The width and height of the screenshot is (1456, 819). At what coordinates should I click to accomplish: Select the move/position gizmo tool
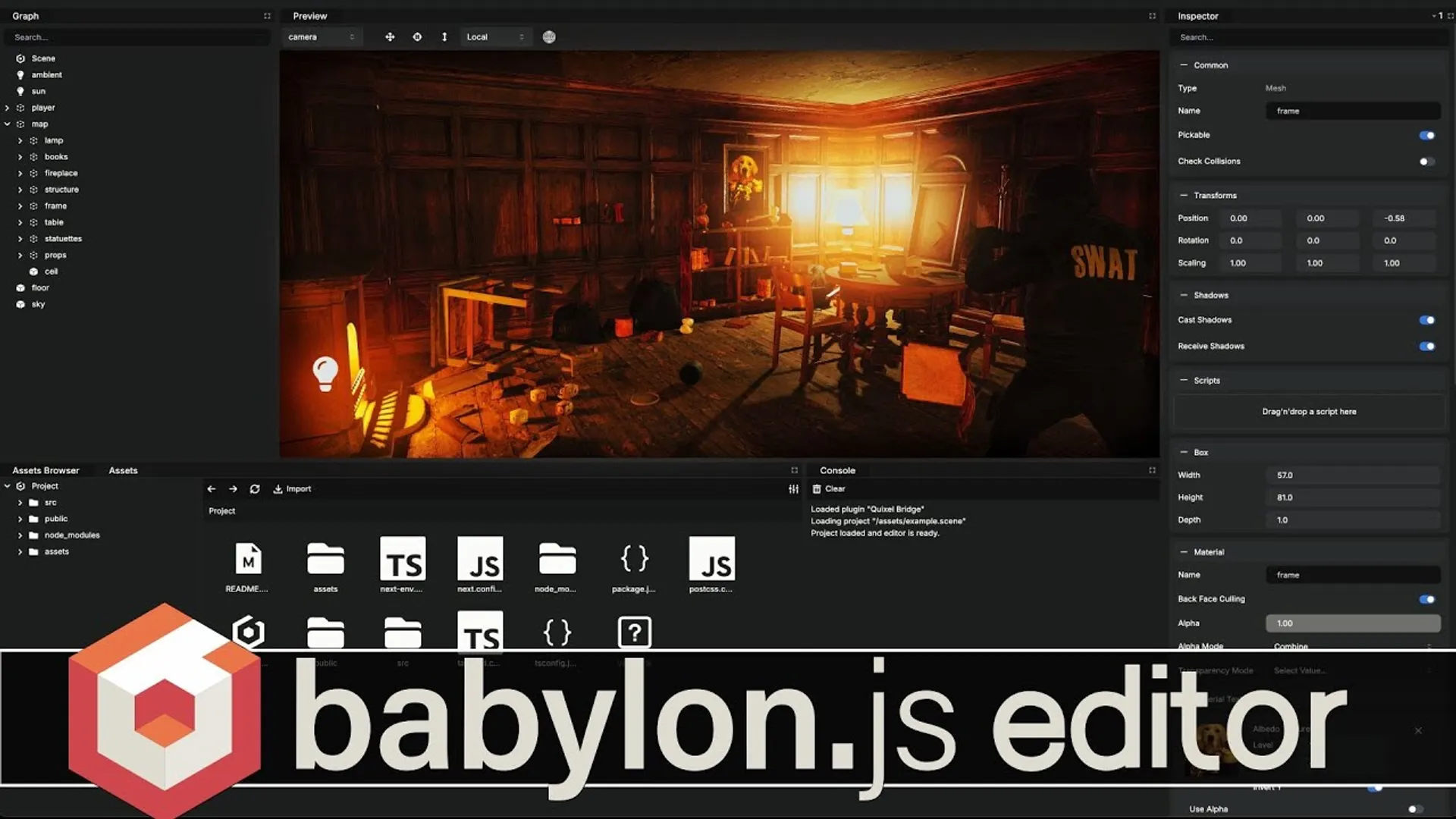(390, 36)
